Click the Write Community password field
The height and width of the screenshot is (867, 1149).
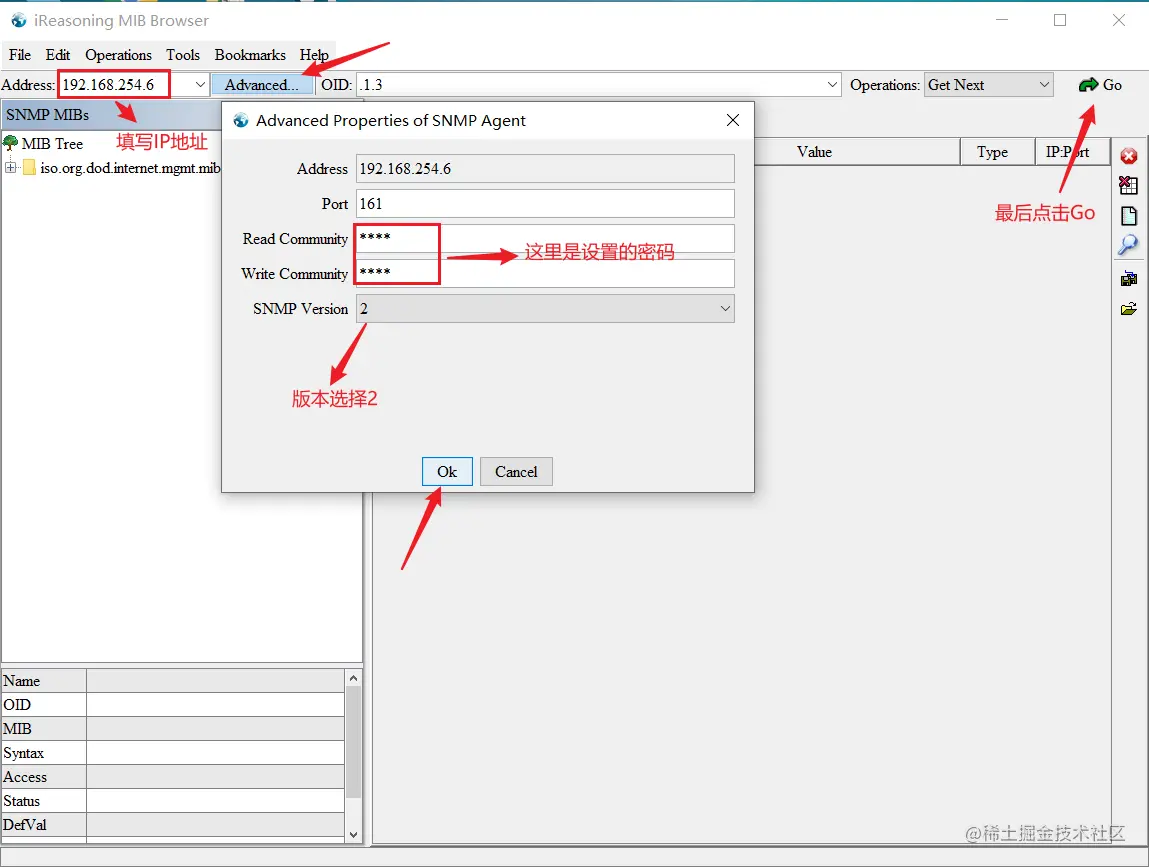[545, 273]
